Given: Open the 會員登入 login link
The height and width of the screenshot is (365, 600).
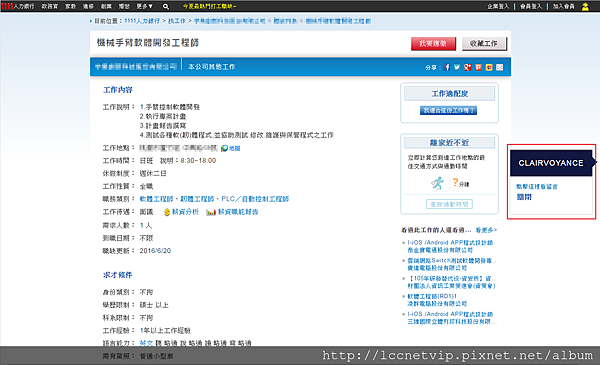Looking at the screenshot, I should point(531,6).
